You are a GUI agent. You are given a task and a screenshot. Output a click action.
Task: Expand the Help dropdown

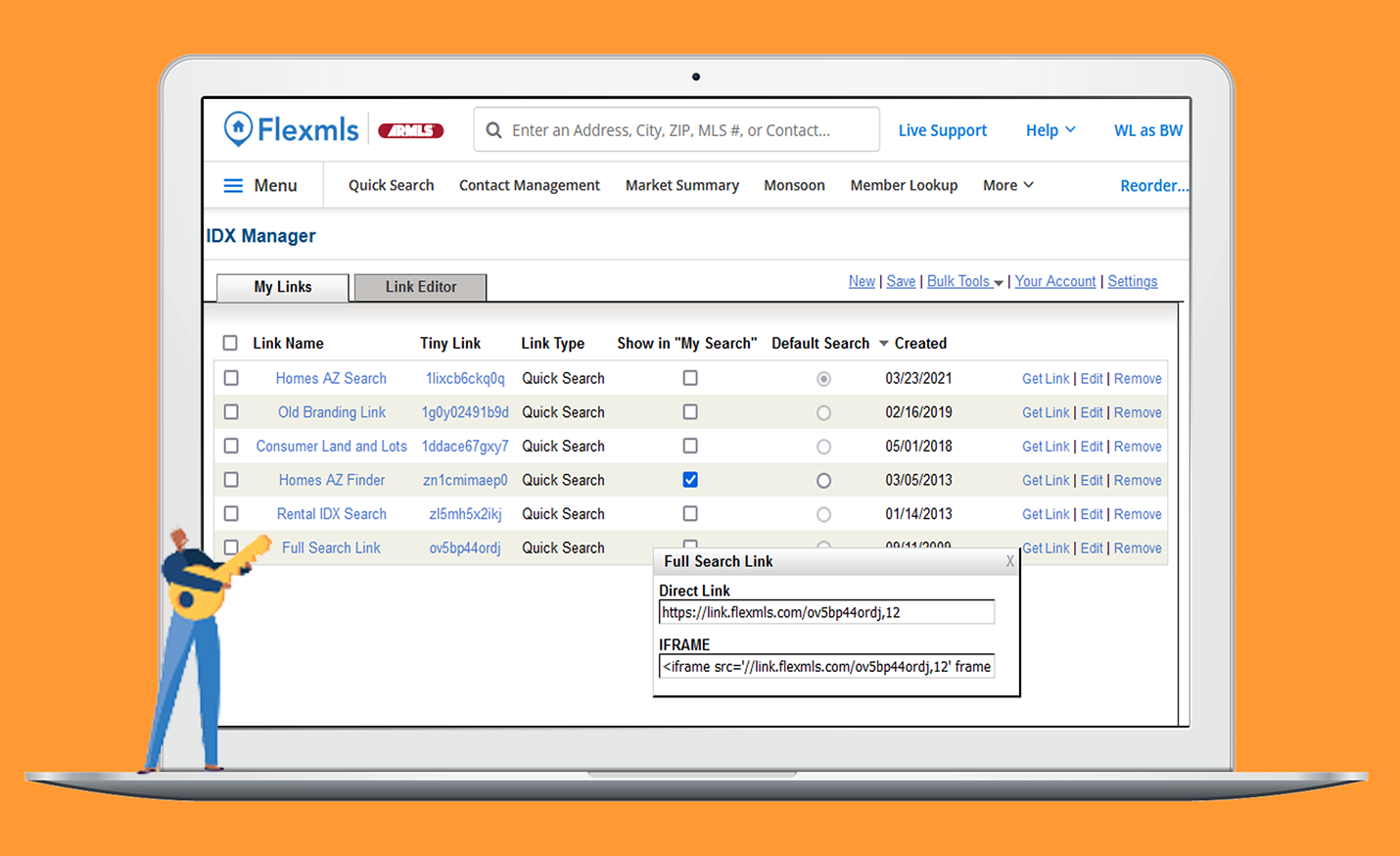coord(1050,130)
